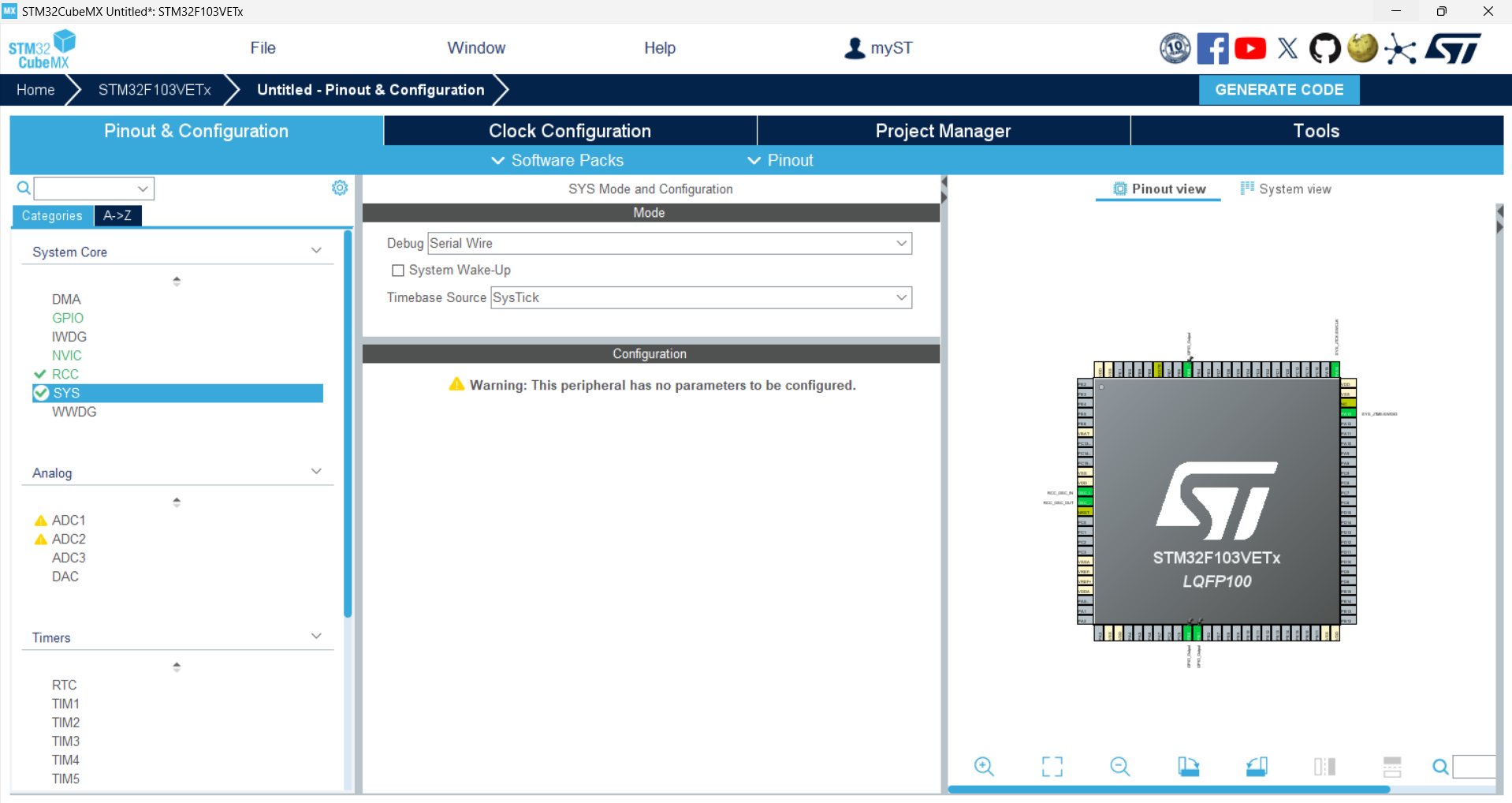Click the STM32CubeMX logo icon
Image resolution: width=1512 pixels, height=803 pixels.
coord(42,49)
